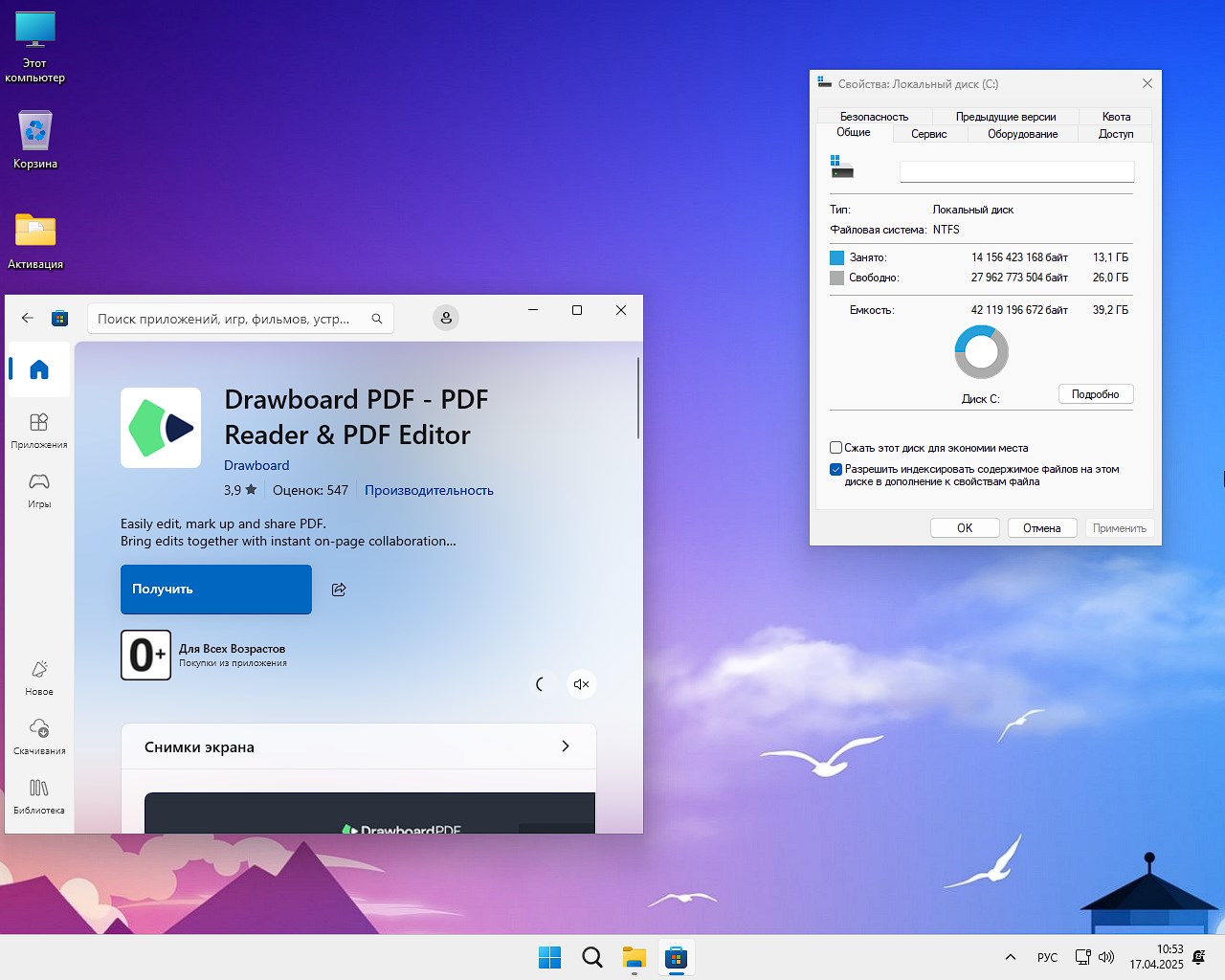Click the Store page vertical scrollbar

638,397
